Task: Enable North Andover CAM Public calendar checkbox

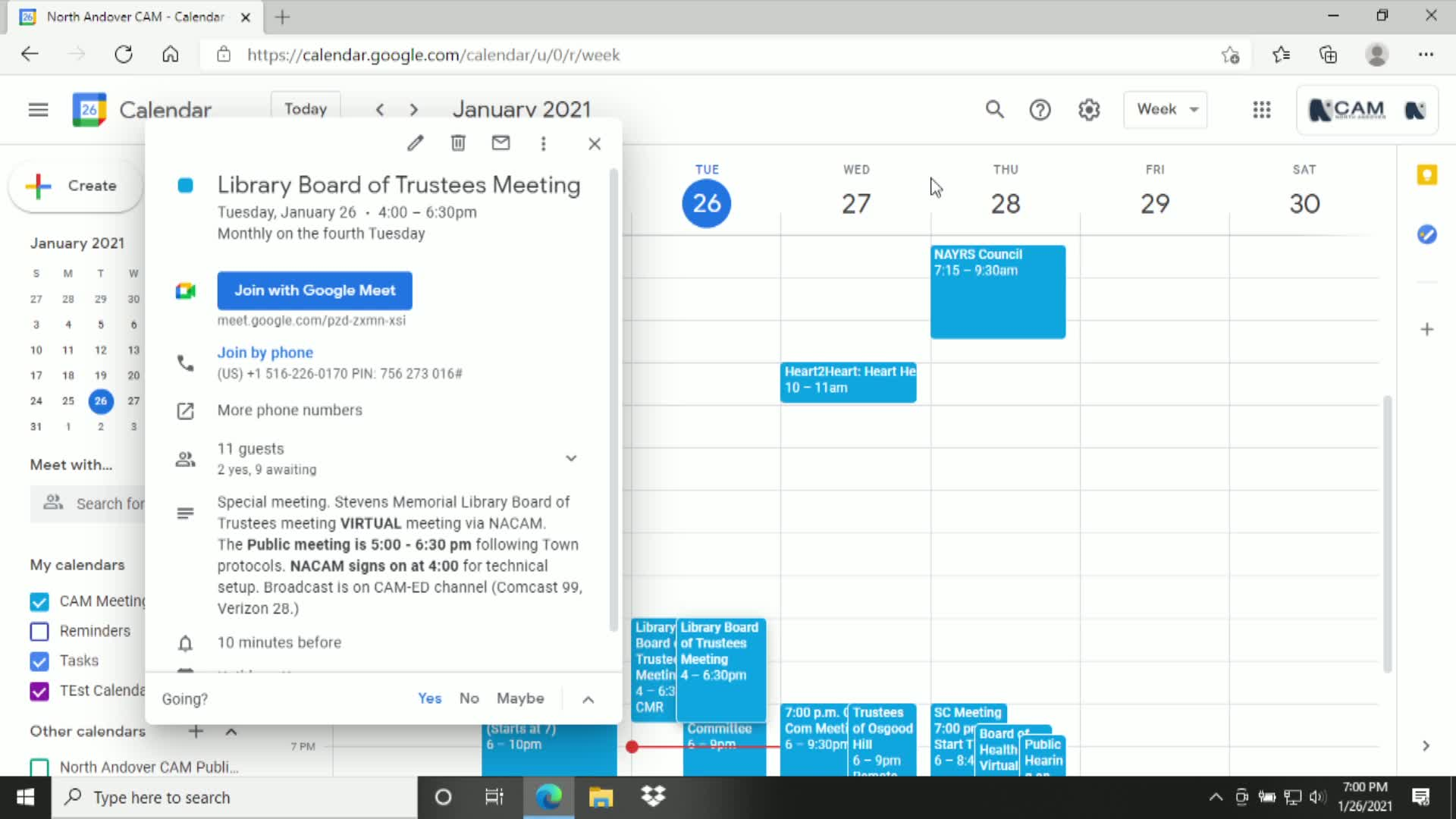Action: pos(39,767)
